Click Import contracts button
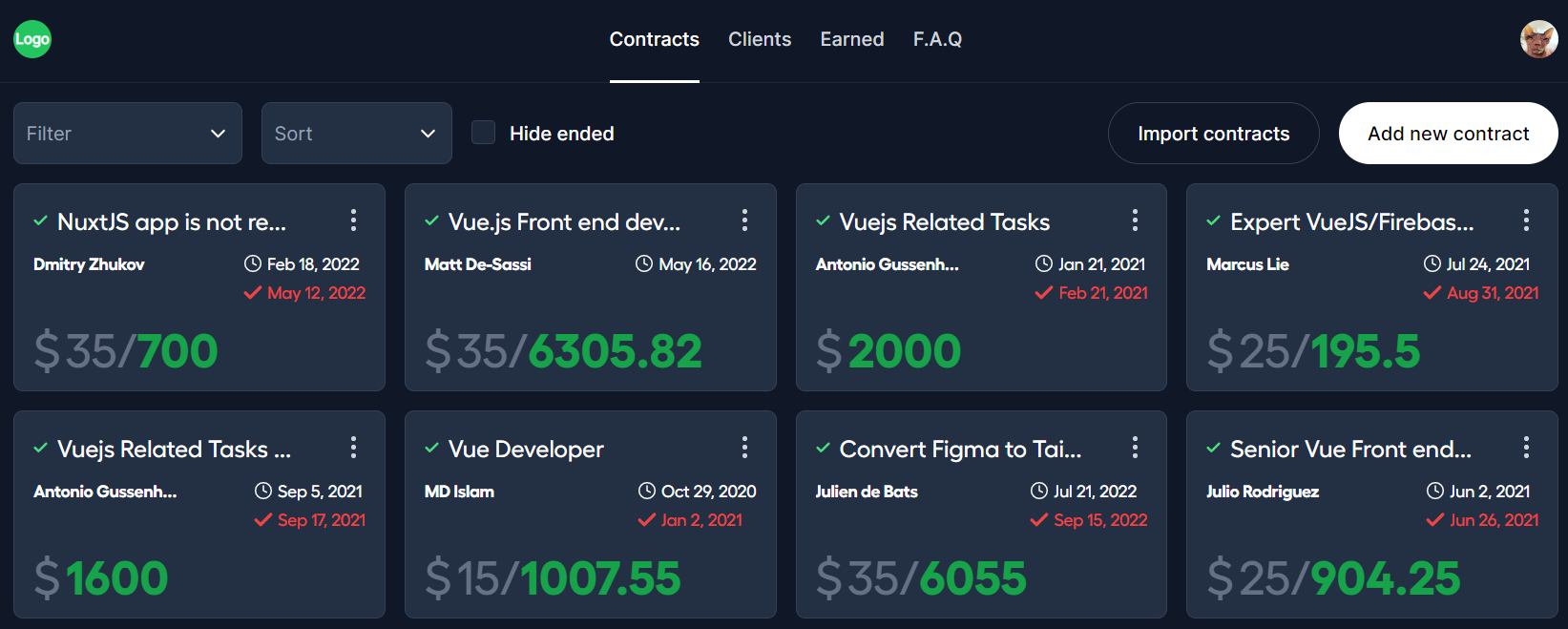The height and width of the screenshot is (629, 1568). [x=1214, y=134]
